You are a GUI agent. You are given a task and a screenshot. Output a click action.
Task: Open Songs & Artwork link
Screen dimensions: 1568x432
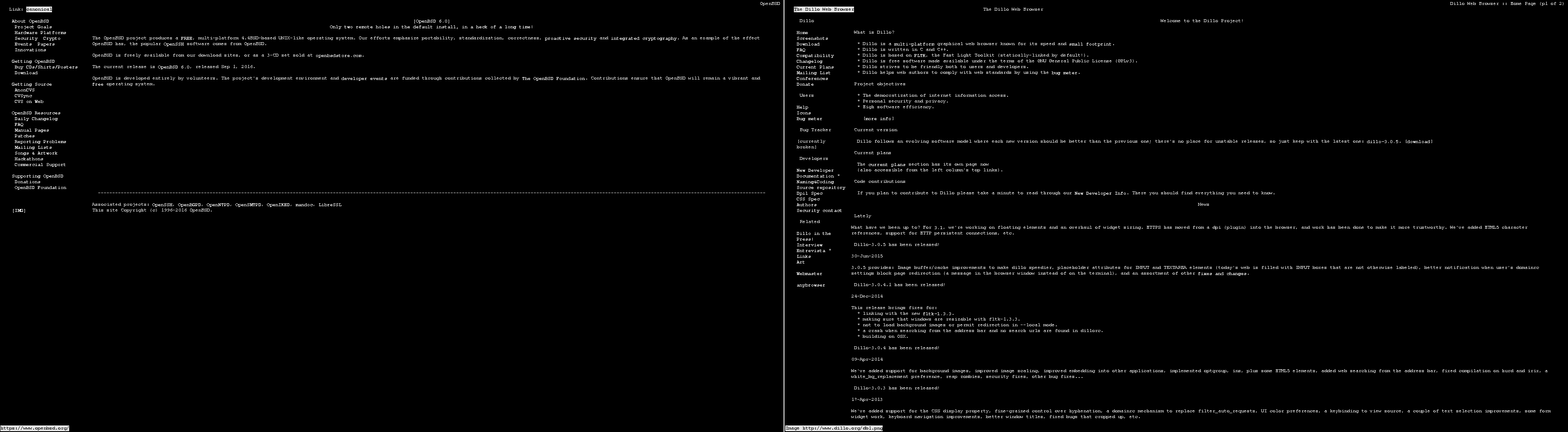(36, 153)
